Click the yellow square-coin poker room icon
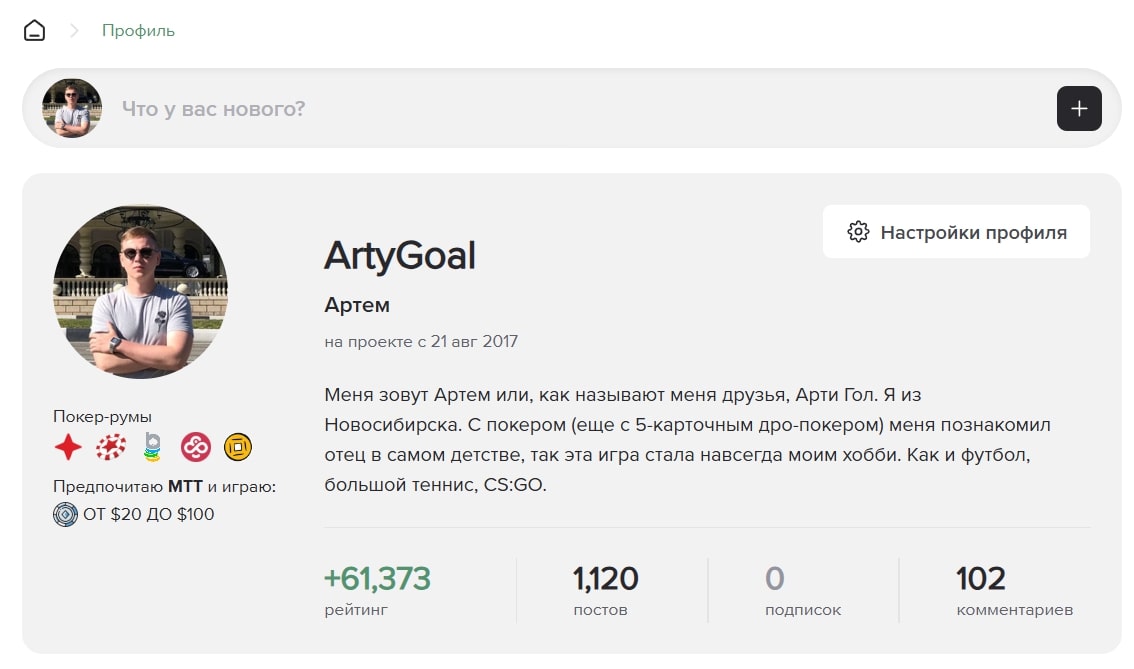Viewport: 1134px width, 669px height. [238, 447]
